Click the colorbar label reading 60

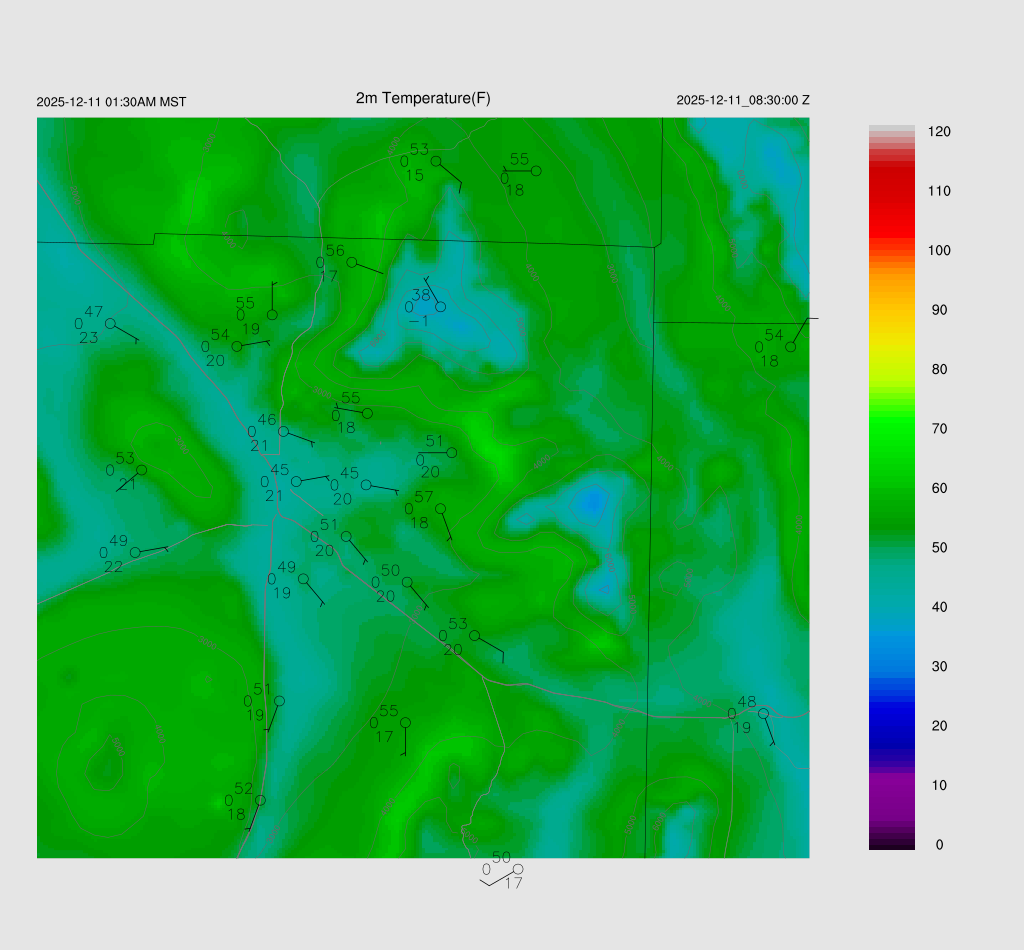939,488
